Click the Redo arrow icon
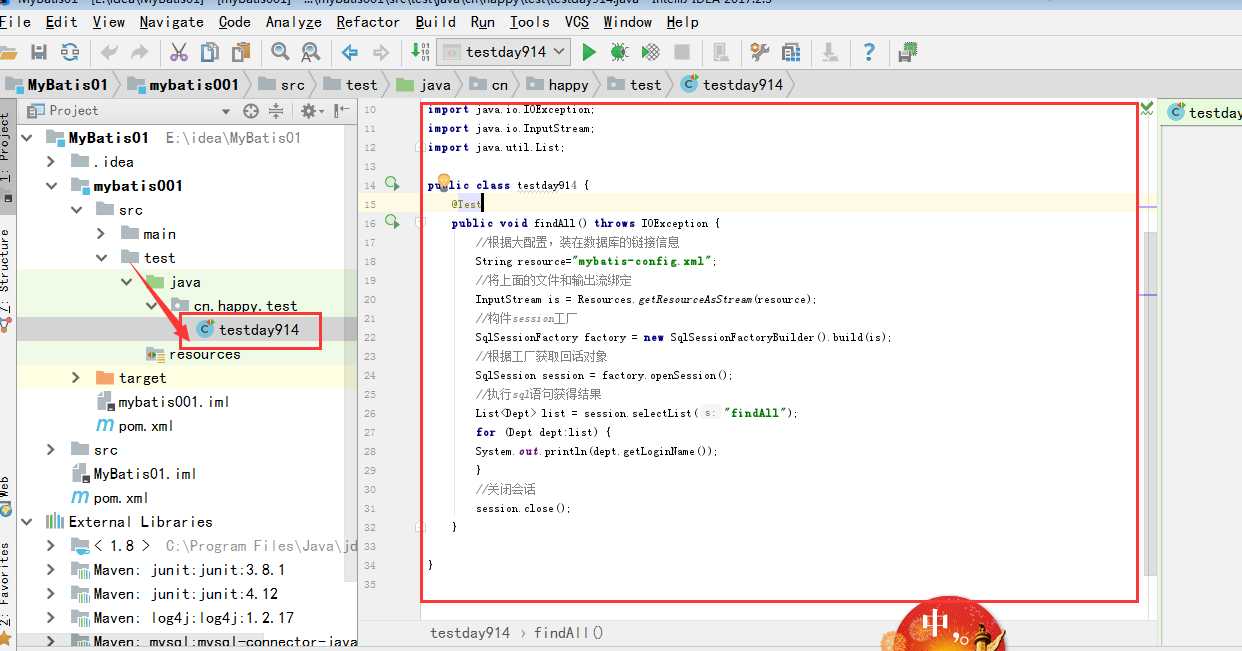1242x651 pixels. (x=139, y=52)
